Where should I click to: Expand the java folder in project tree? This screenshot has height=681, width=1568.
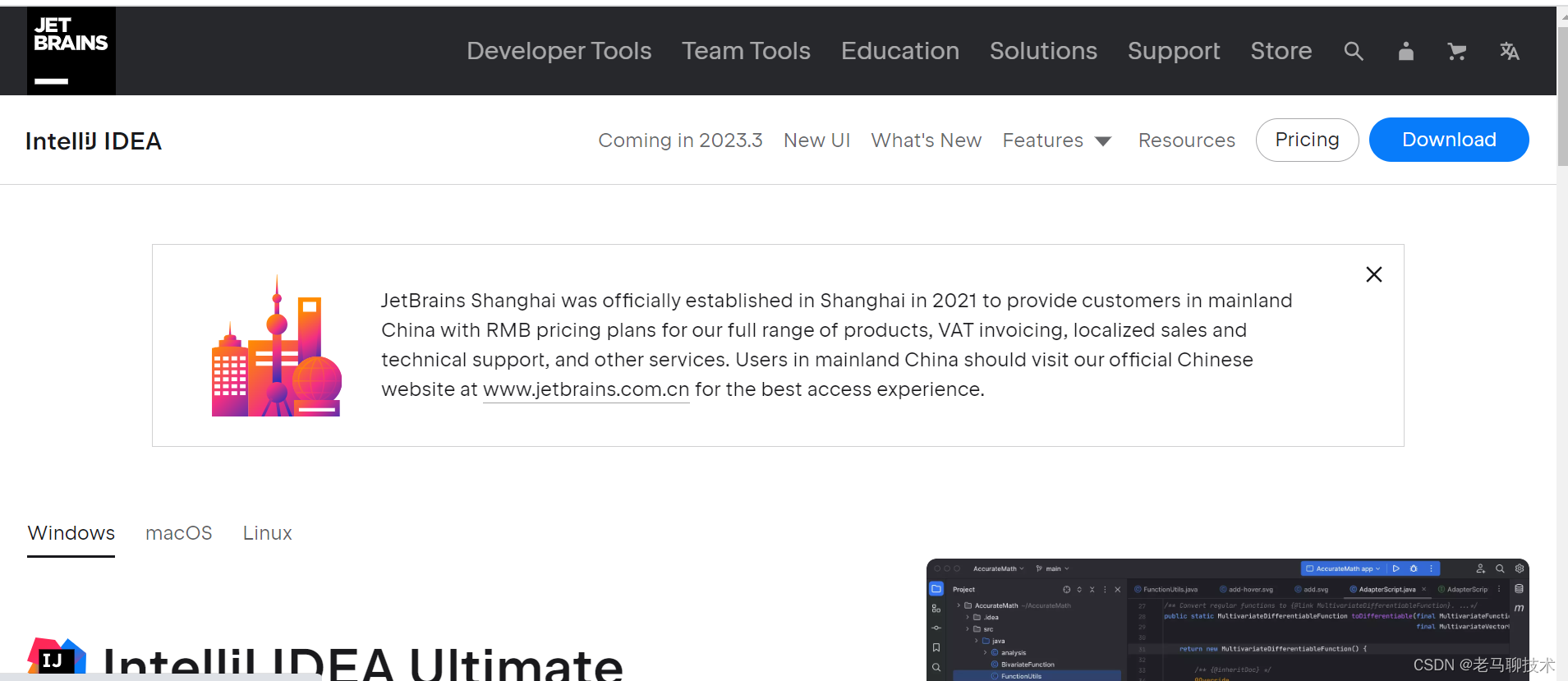tap(977, 641)
